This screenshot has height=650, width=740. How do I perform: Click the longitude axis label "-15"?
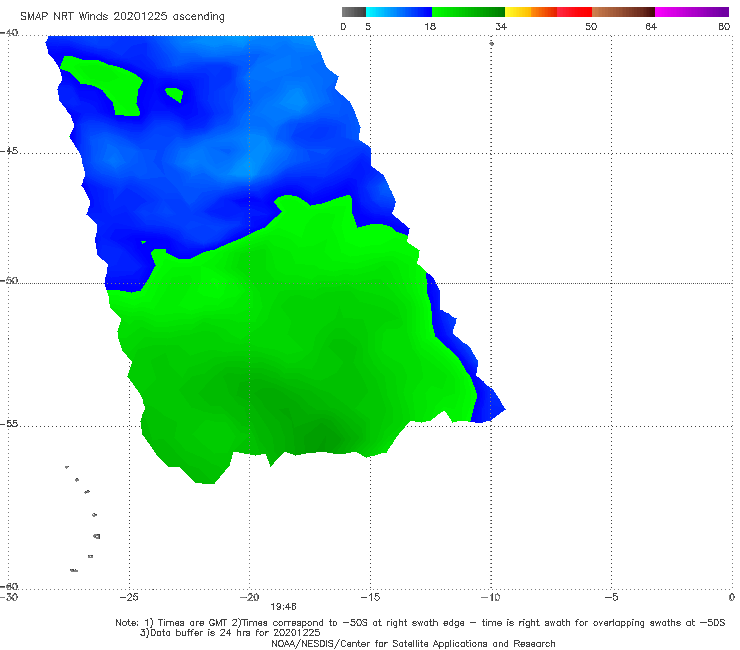coord(370,597)
